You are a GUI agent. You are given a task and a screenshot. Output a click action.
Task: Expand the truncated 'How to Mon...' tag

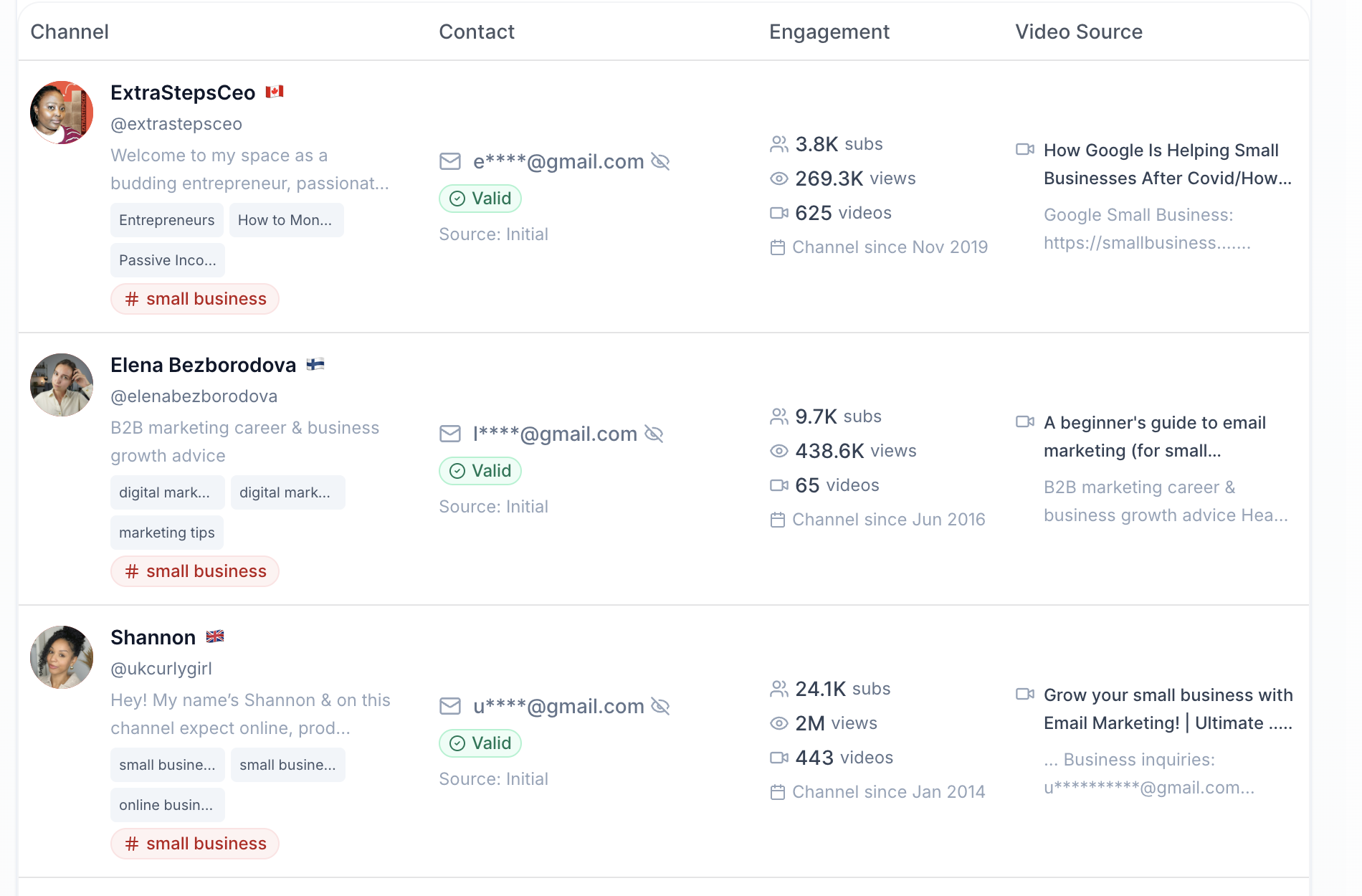pyautogui.click(x=286, y=220)
